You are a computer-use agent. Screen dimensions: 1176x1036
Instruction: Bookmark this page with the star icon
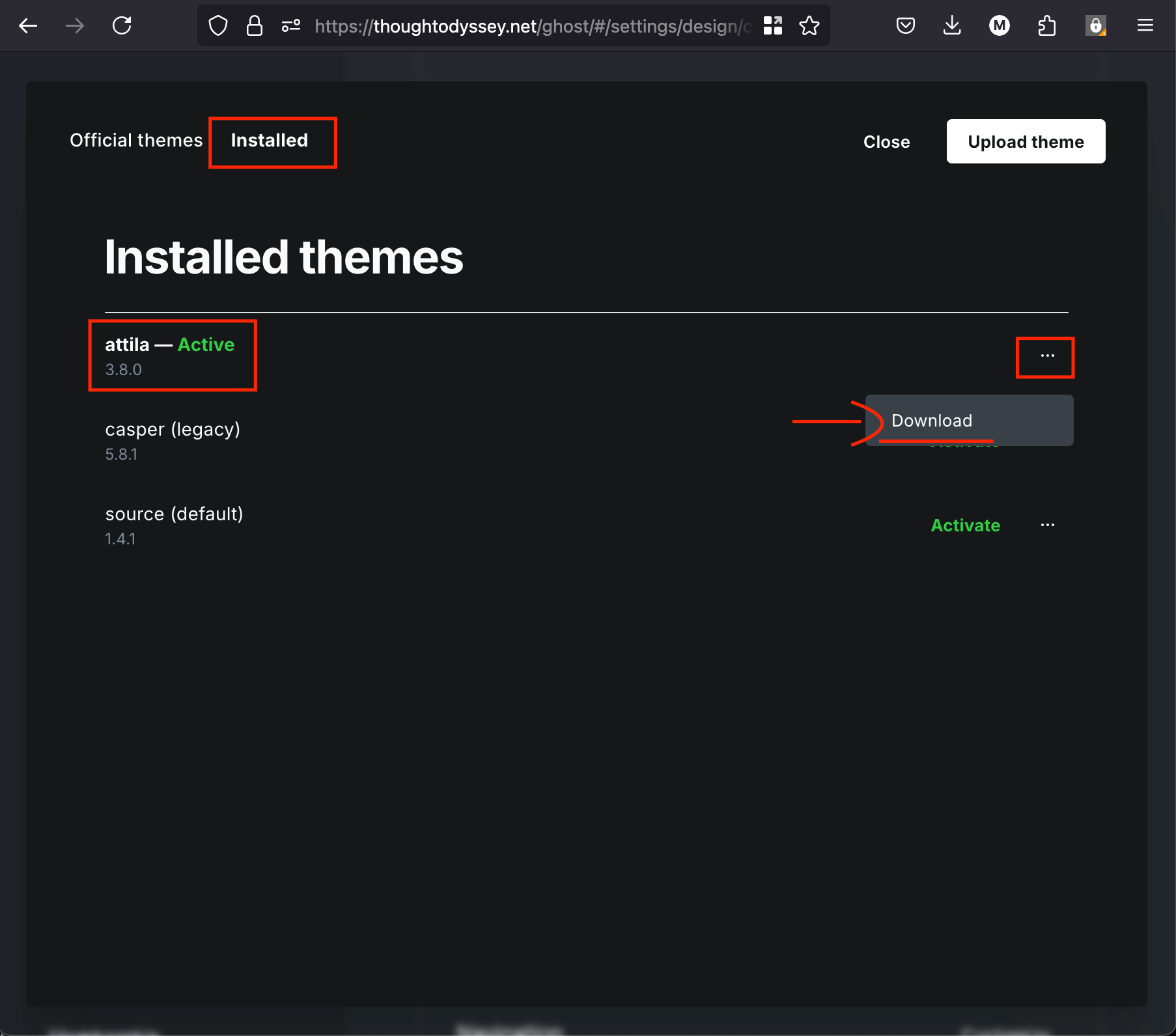[x=809, y=26]
